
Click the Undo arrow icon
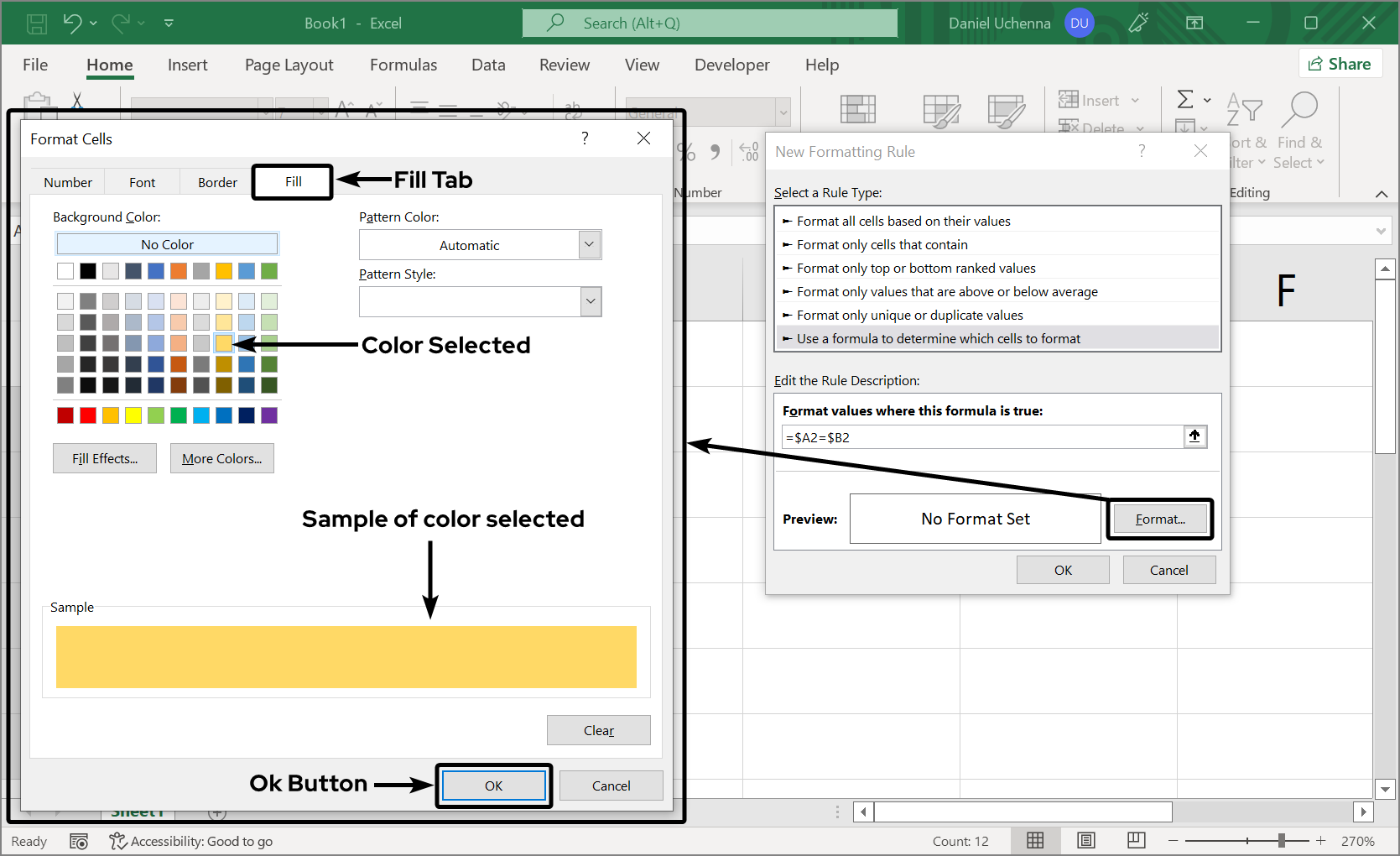tap(72, 23)
